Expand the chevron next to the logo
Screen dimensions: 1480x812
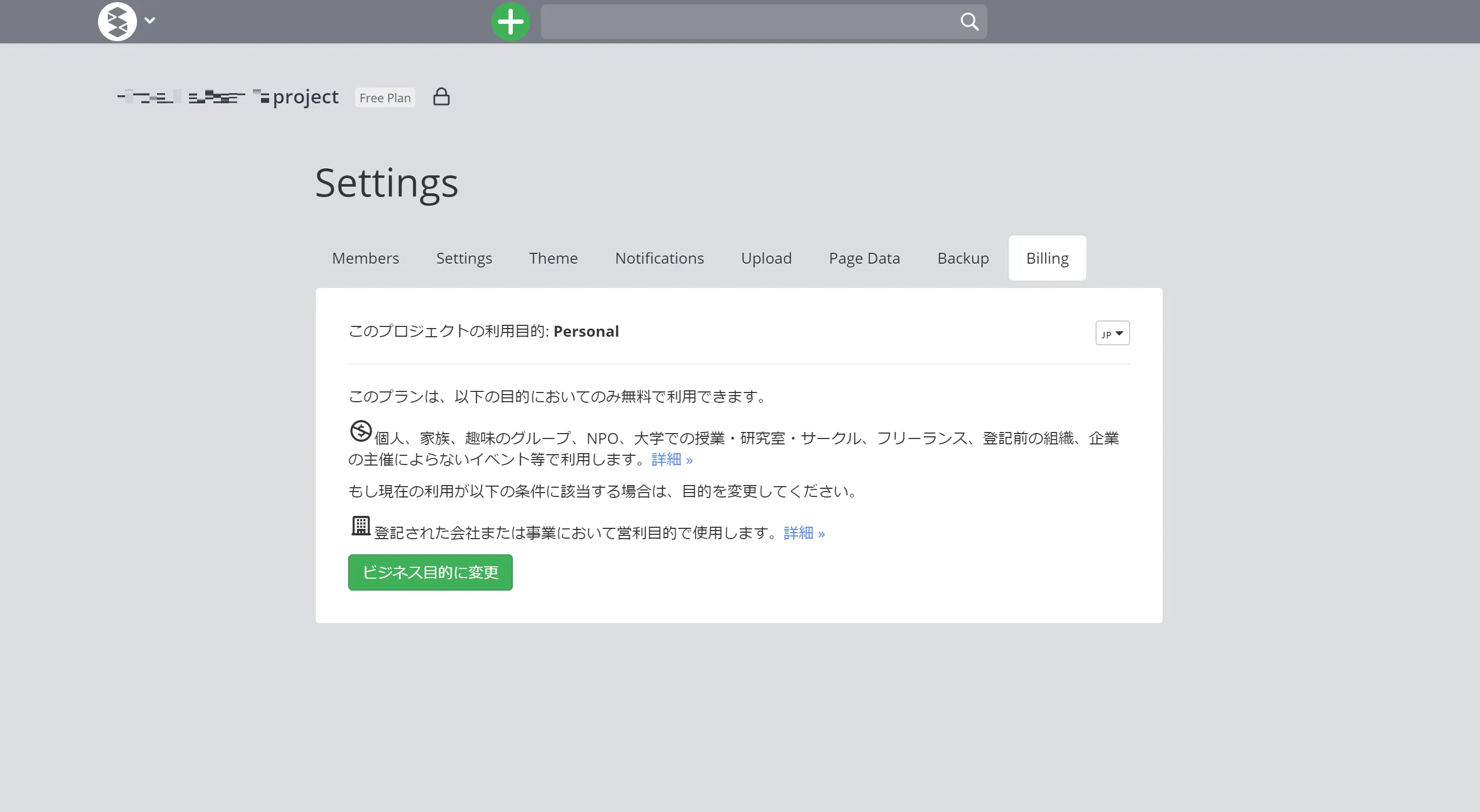[150, 21]
